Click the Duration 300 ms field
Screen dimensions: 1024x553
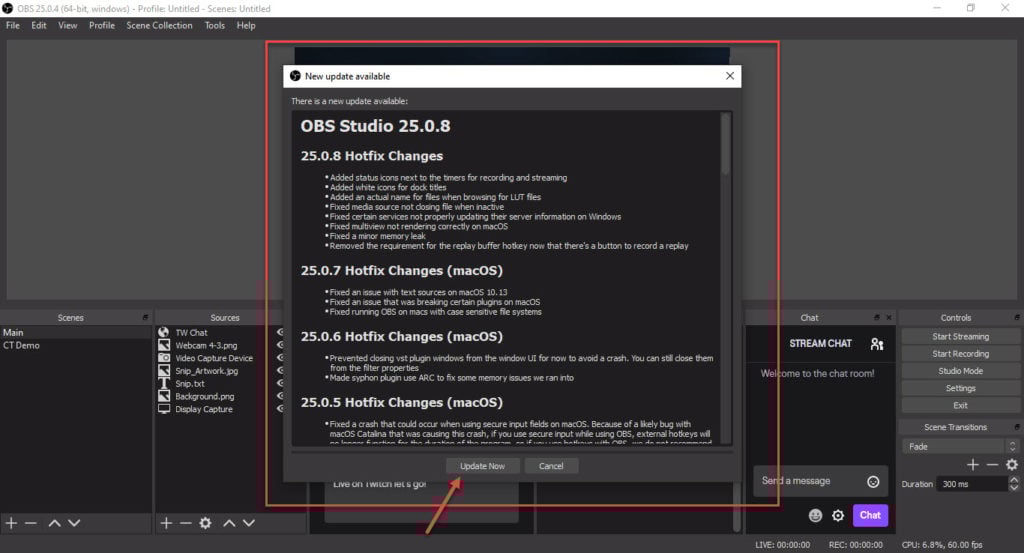pyautogui.click(x=972, y=484)
